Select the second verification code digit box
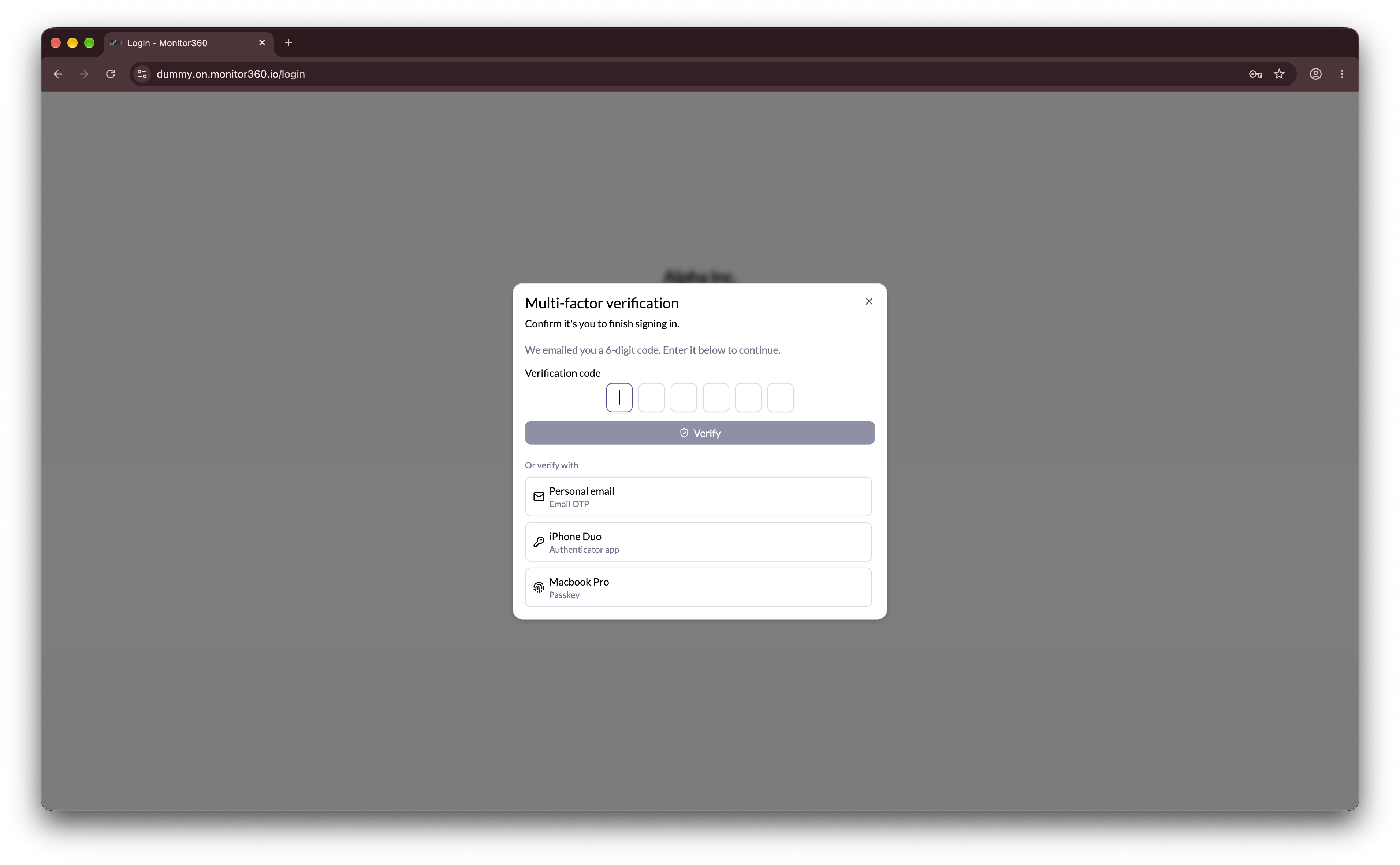Screen dimensions: 1400x865 click(x=651, y=398)
